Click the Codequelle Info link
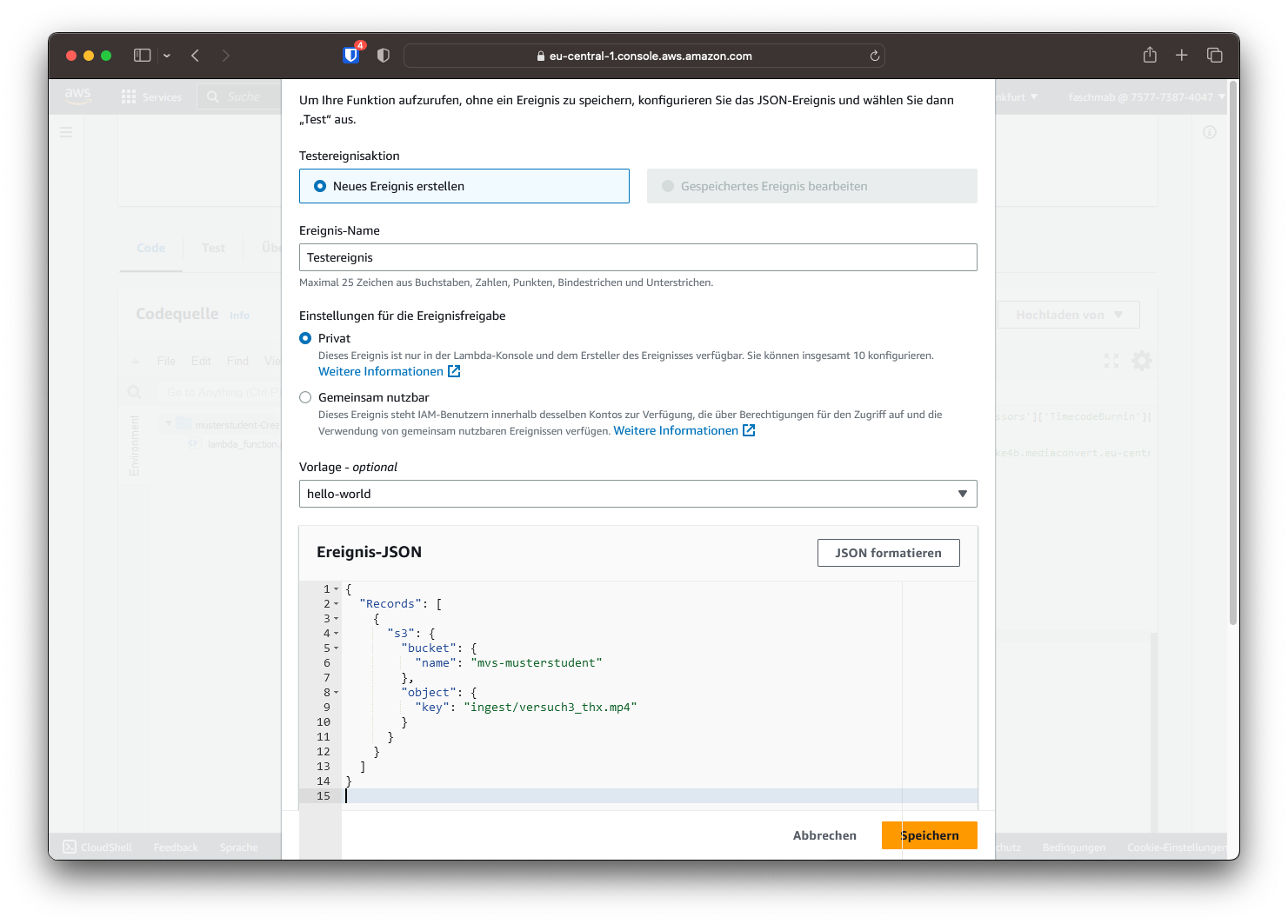Screen dimensions: 1288x924 [239, 316]
